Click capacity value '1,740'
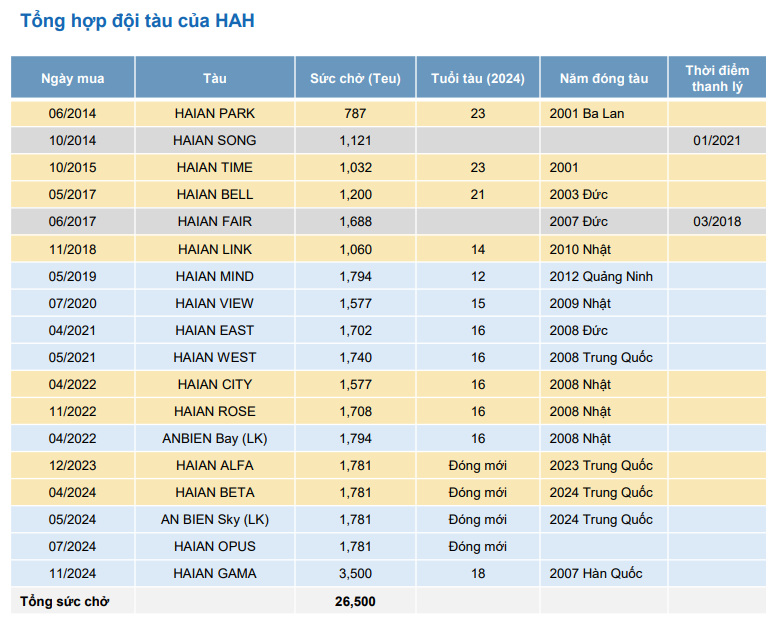This screenshot has height=617, width=766. [355, 357]
